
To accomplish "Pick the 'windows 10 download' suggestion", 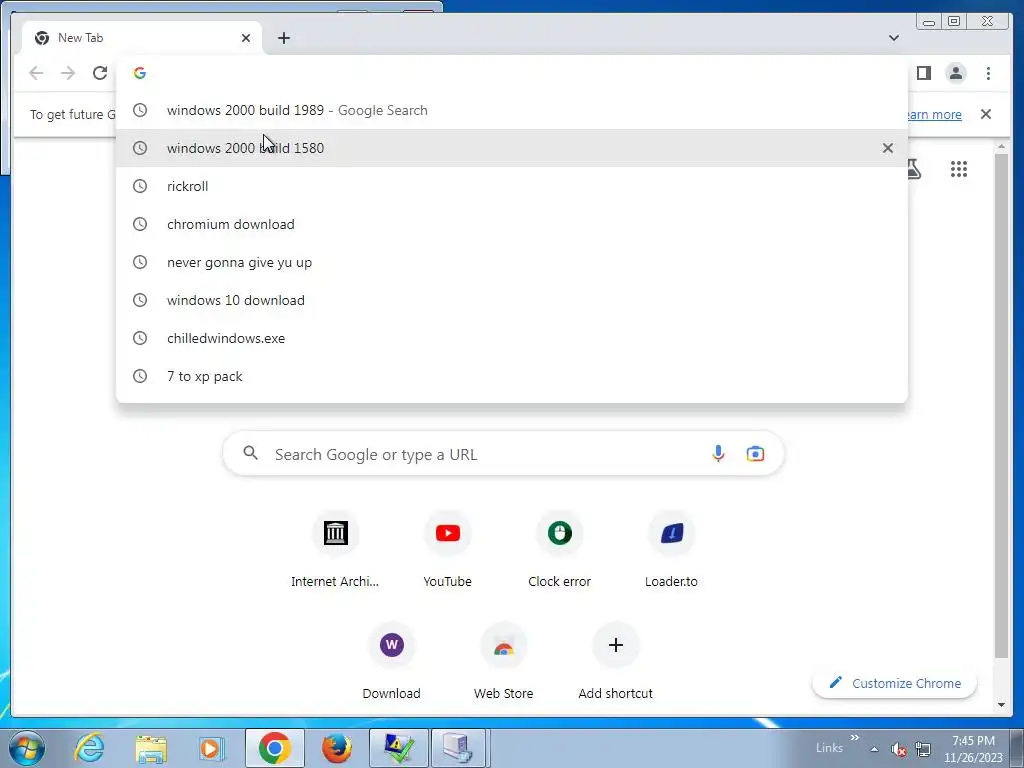I will (x=512, y=300).
